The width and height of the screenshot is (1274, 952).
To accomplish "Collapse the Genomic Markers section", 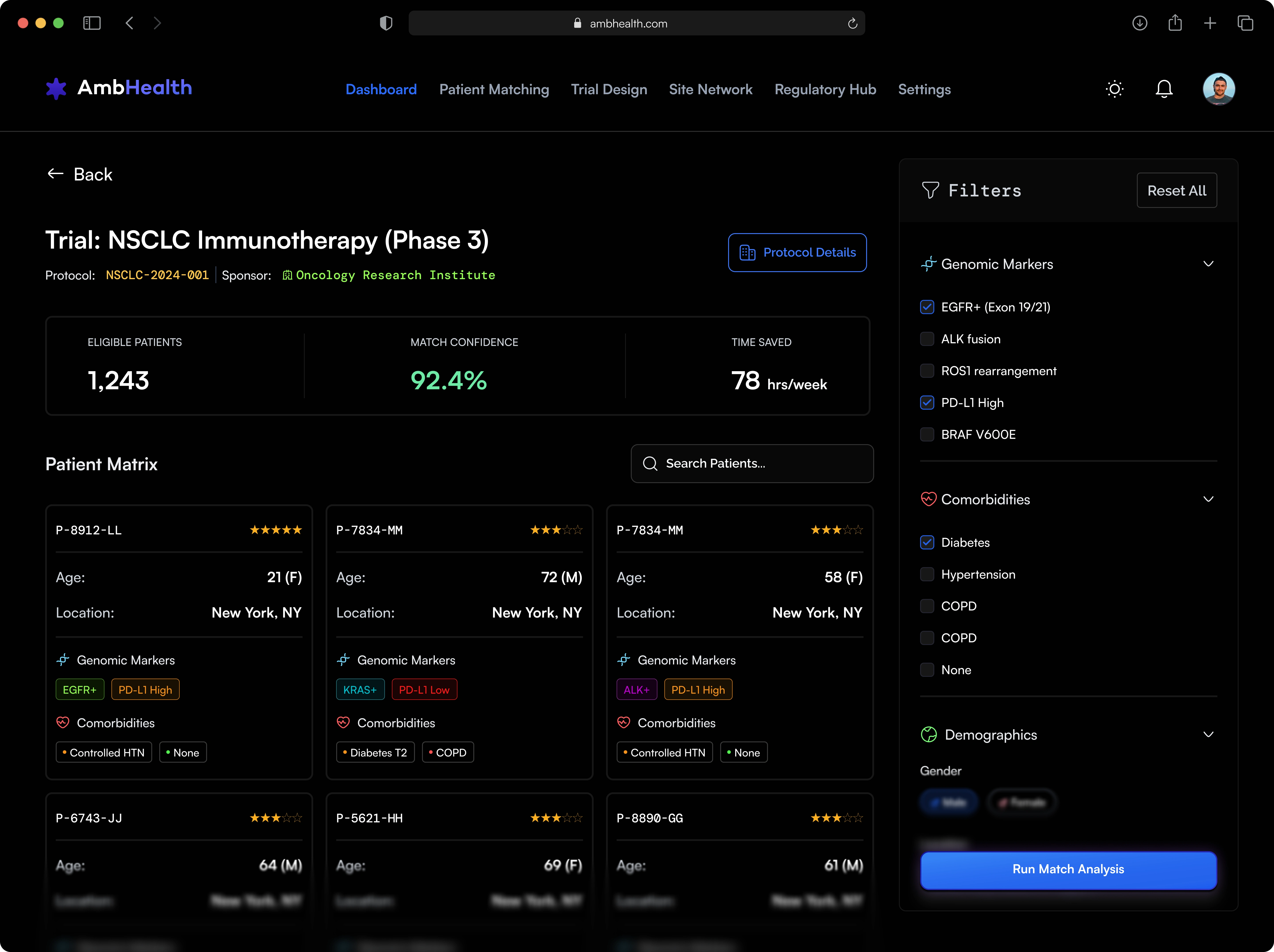I will [x=1208, y=264].
